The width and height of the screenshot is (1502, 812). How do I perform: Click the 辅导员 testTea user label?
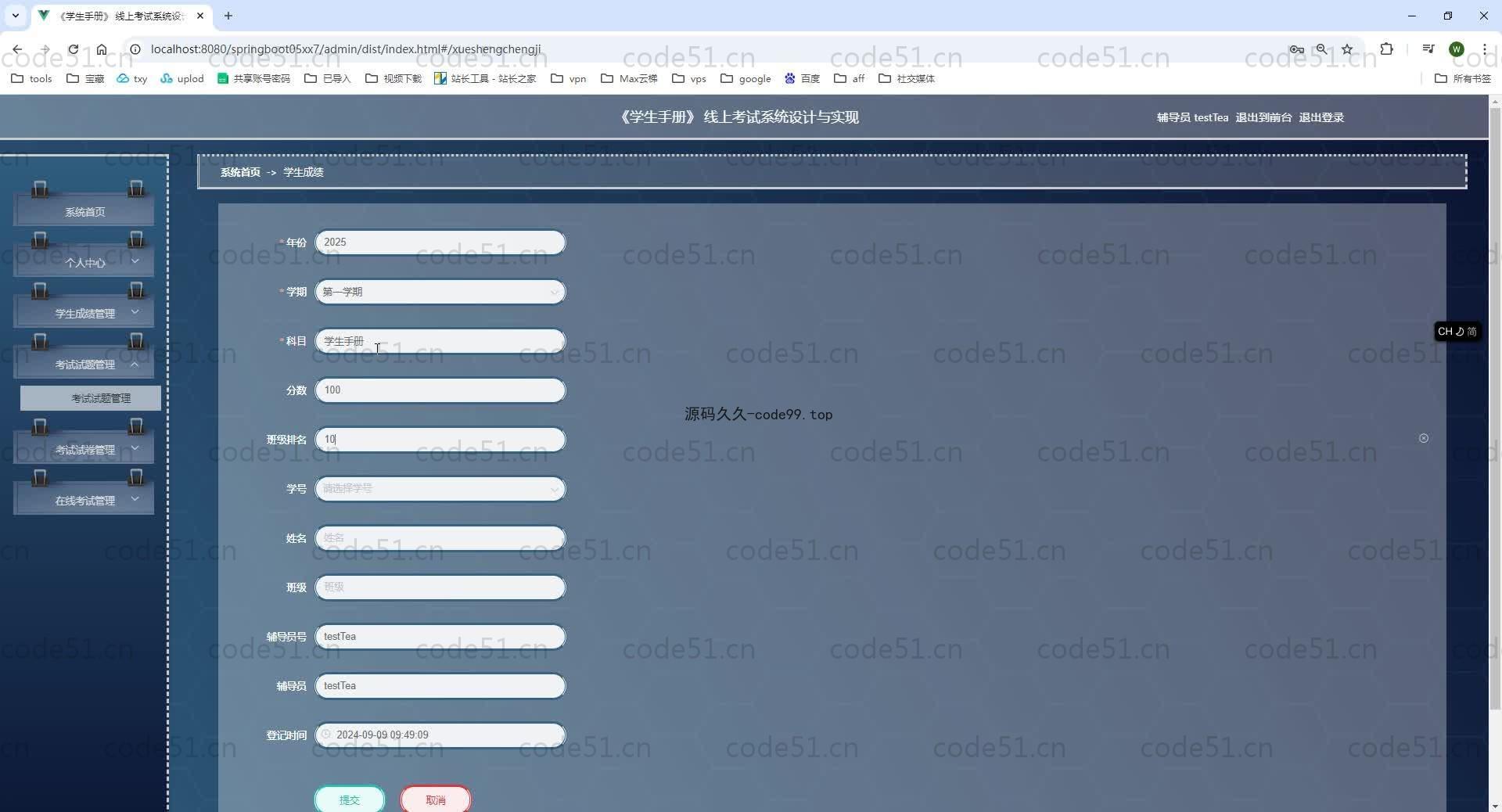[x=1192, y=117]
